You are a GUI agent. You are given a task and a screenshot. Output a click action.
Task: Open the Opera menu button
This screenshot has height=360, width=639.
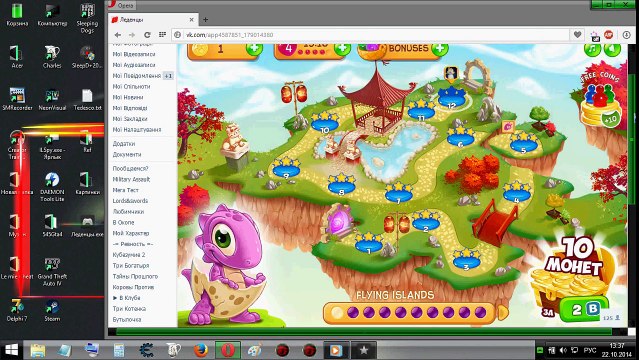pos(122,6)
